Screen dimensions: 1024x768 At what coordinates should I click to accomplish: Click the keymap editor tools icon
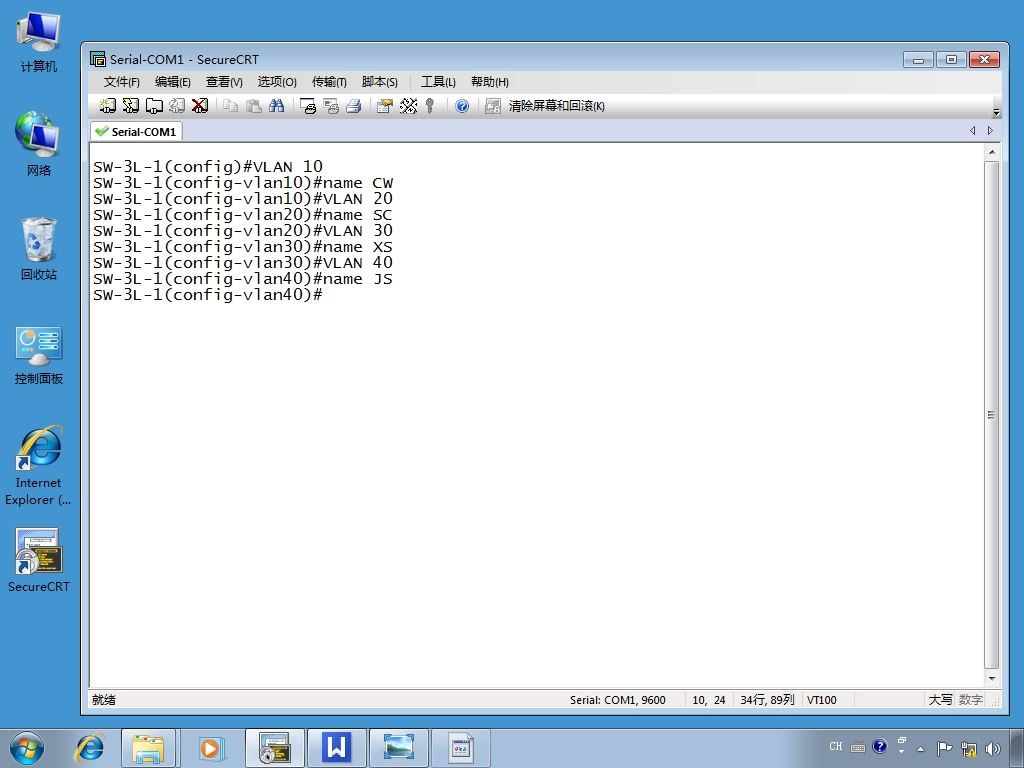coord(408,106)
